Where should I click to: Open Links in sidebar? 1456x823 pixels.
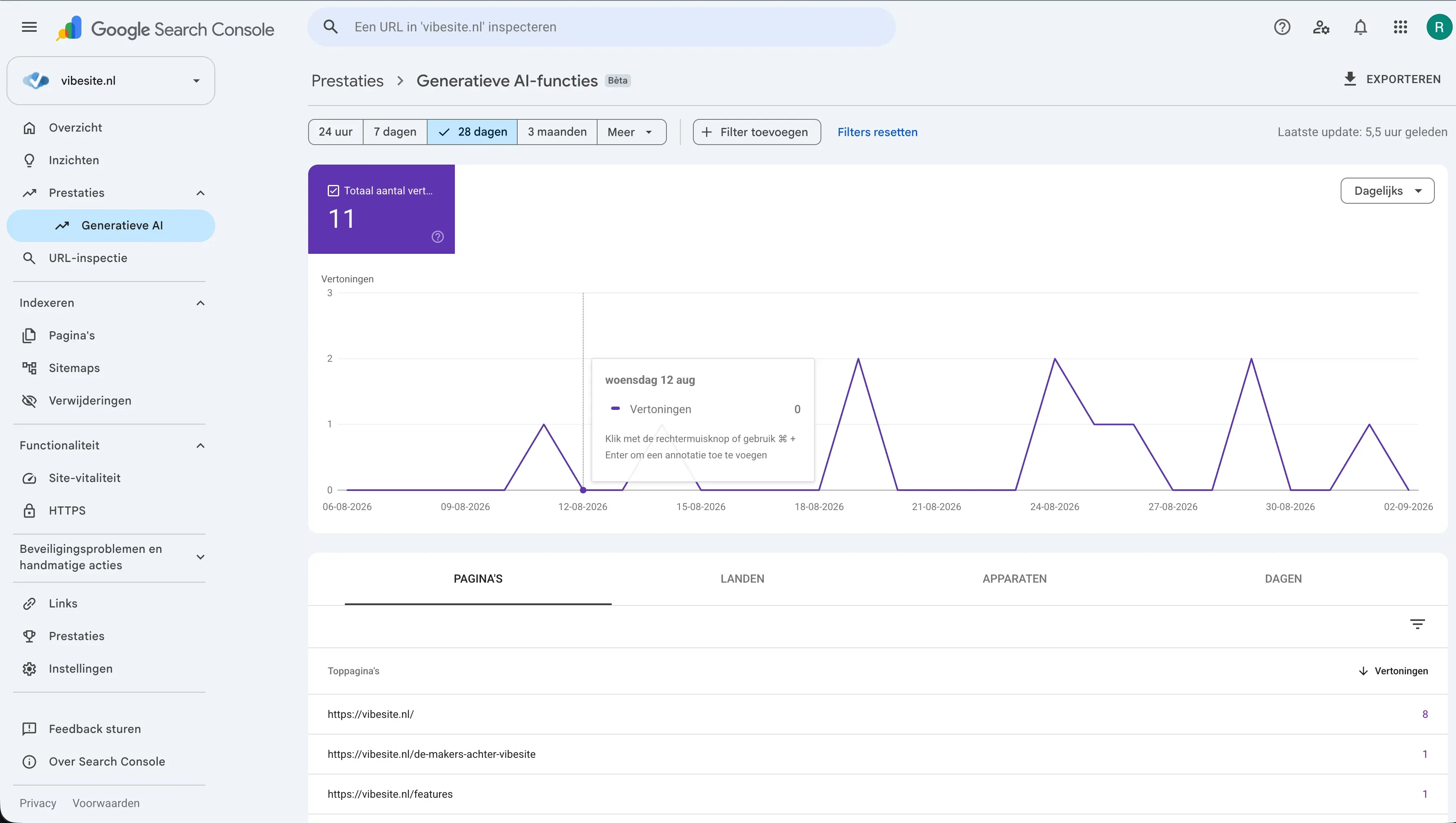[x=111, y=604]
